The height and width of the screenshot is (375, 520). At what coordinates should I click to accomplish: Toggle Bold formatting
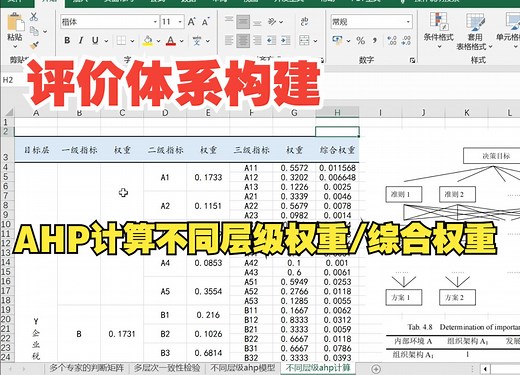67,41
